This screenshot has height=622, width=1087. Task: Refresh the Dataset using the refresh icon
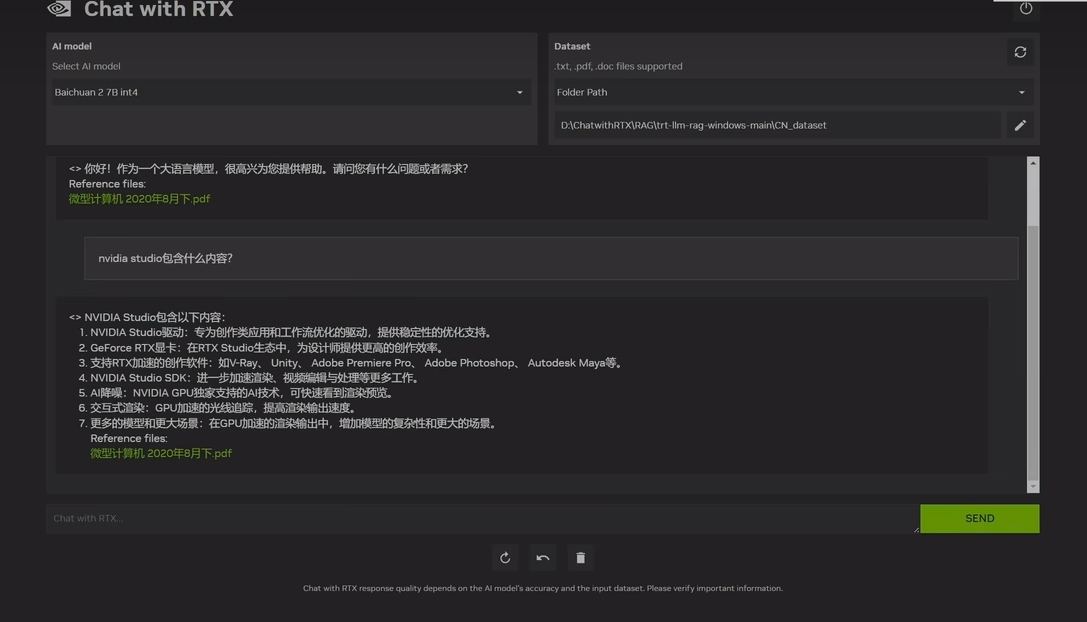(x=1020, y=51)
